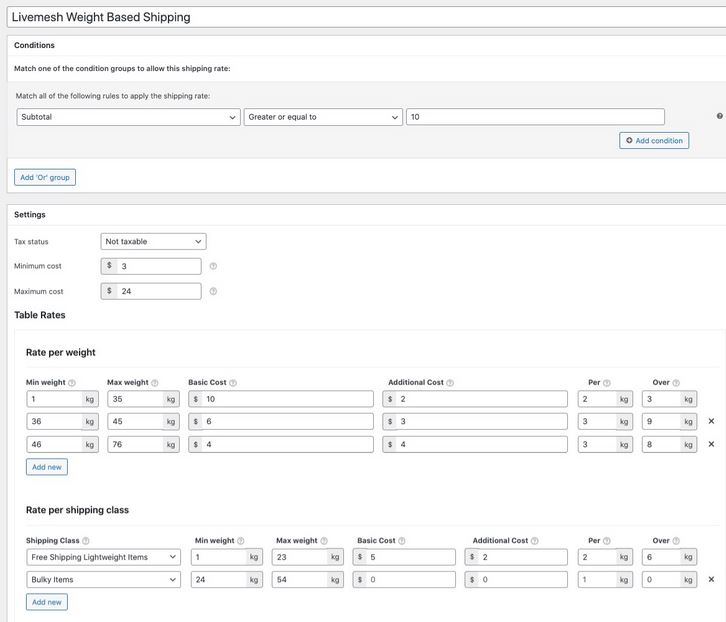Click the Additional Cost field in the 46 kg row
This screenshot has width=726, height=622.
point(475,444)
